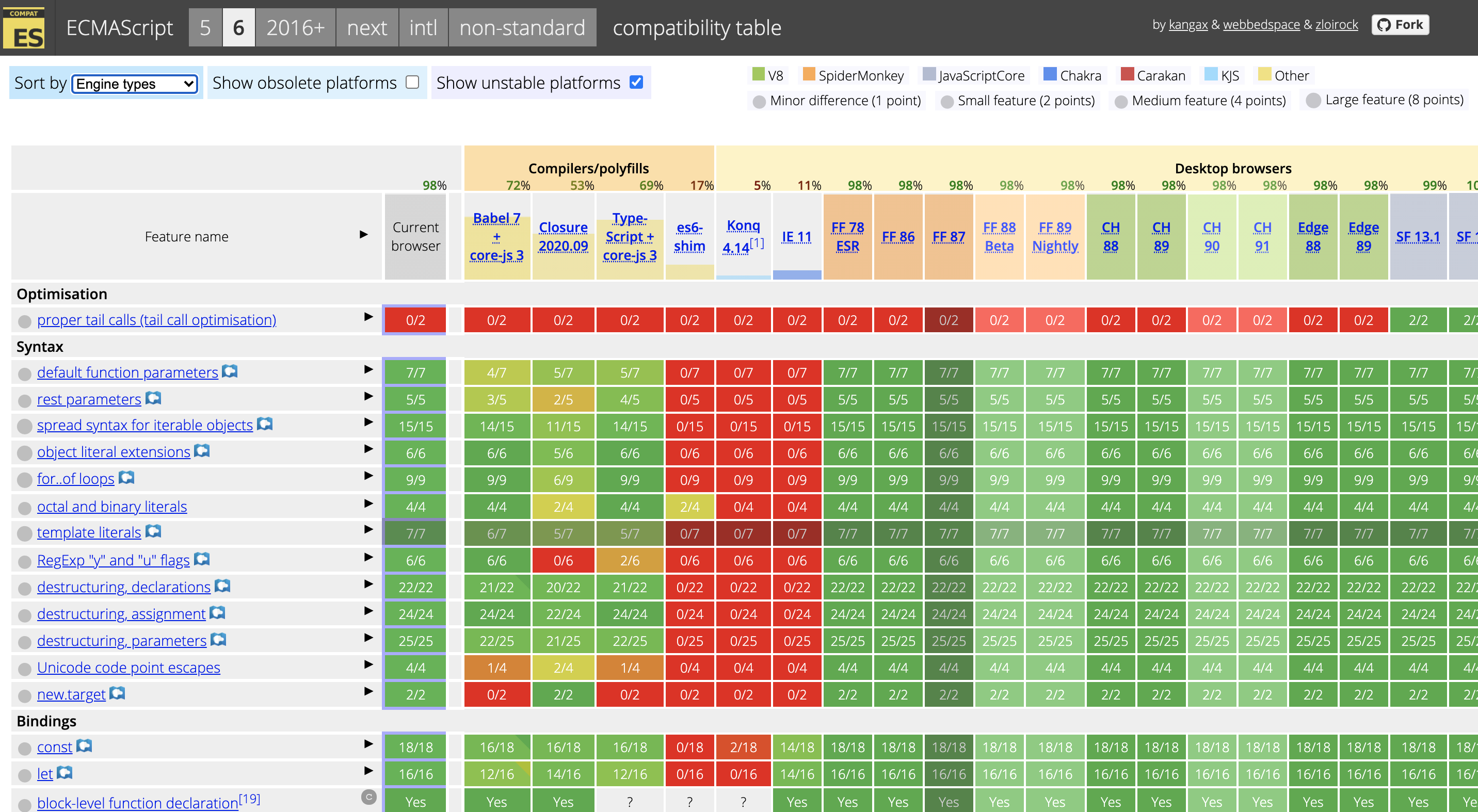Image resolution: width=1478 pixels, height=812 pixels.
Task: Switch to the non-standard tab
Action: coord(522,27)
